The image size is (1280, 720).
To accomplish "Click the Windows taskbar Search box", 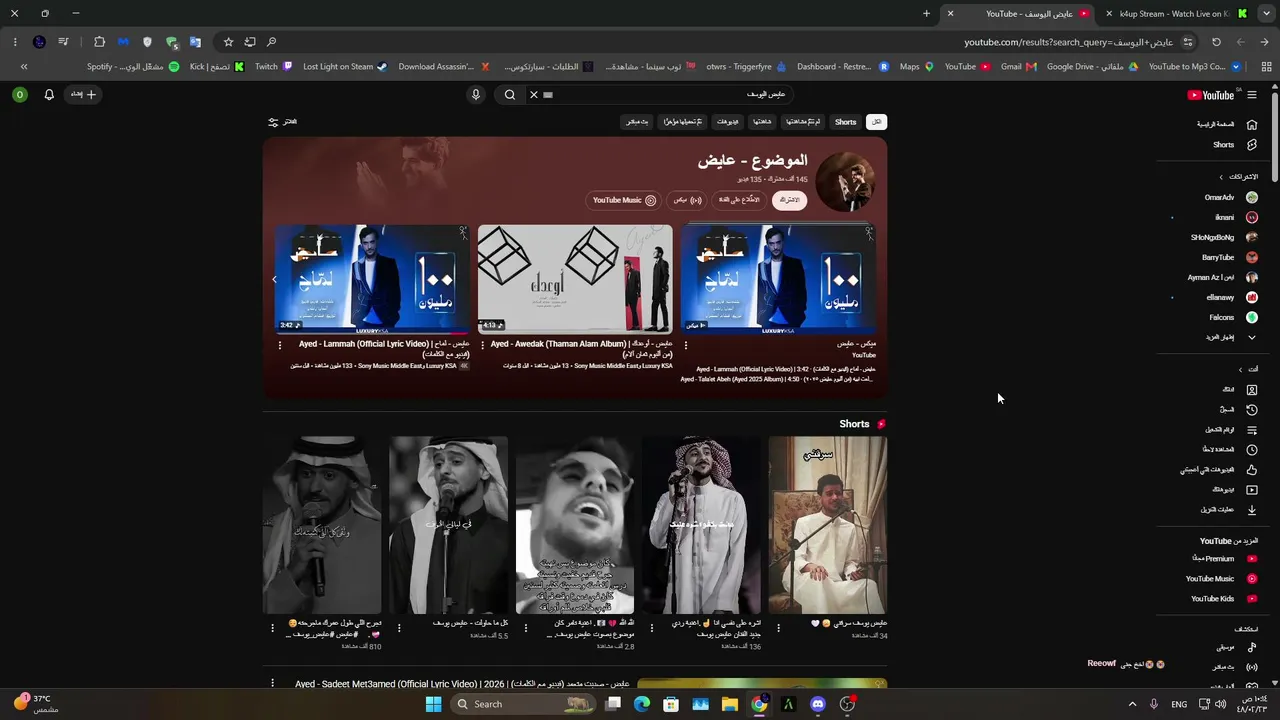I will 522,704.
